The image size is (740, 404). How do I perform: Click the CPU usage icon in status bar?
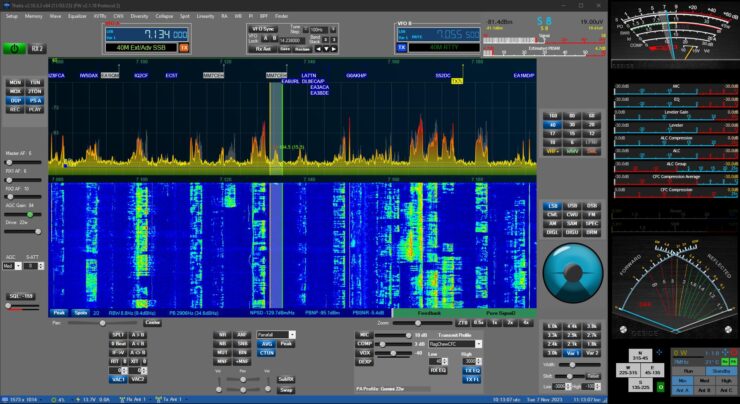(54, 400)
